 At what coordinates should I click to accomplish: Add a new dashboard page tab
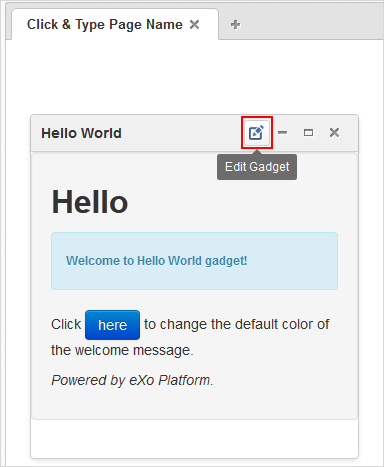235,25
